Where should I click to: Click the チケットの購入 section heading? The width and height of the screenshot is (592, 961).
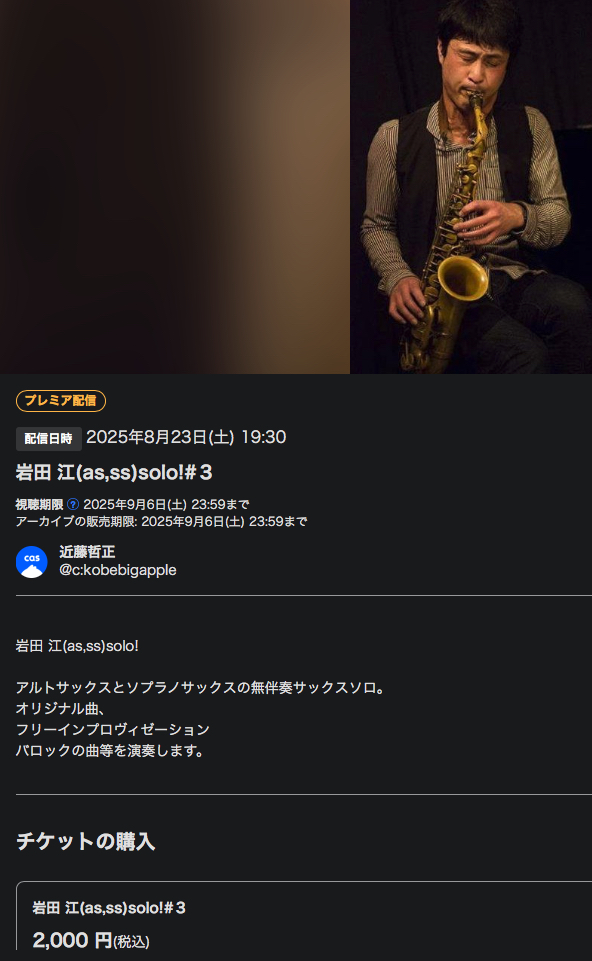85,841
